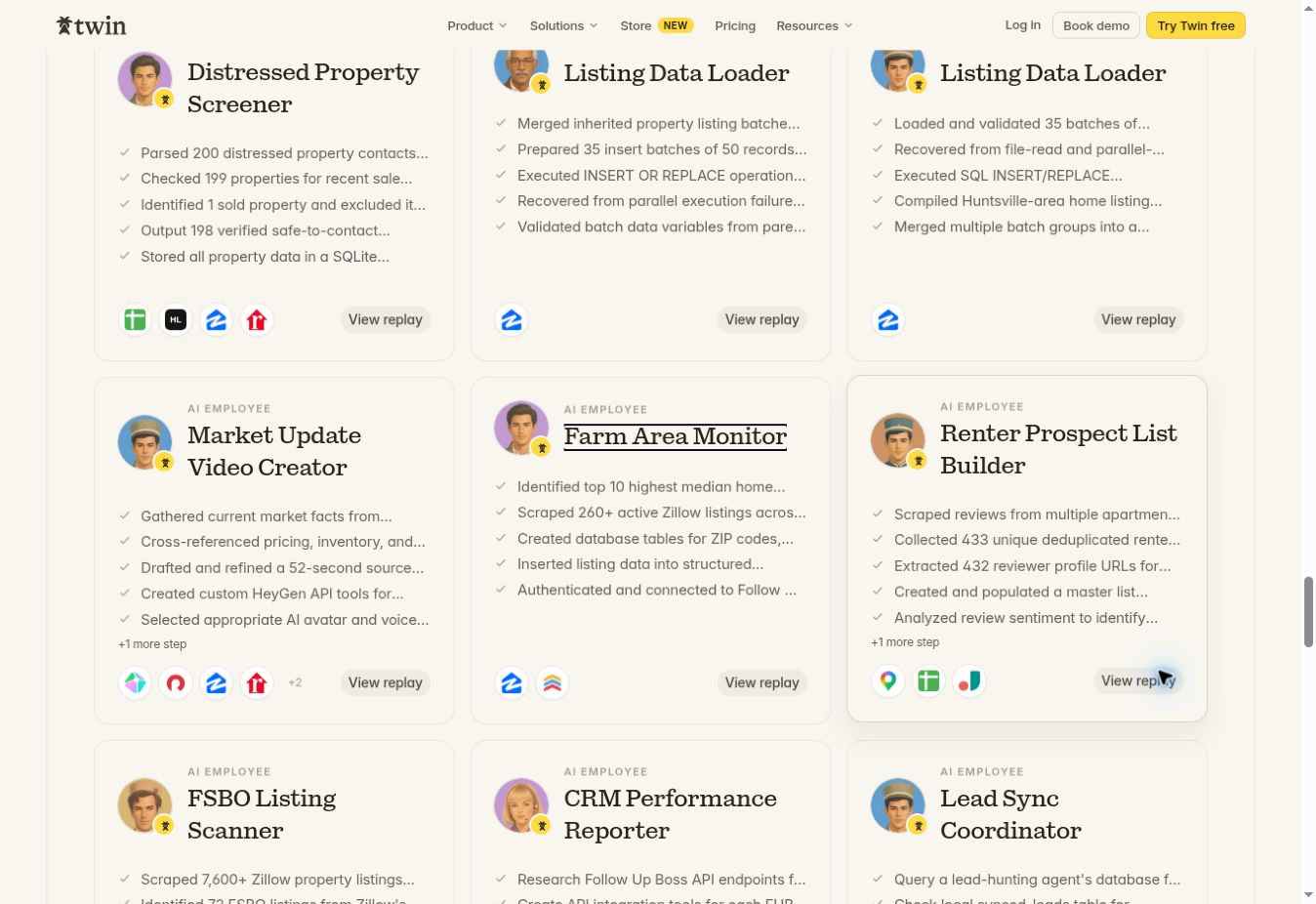Click the red arc icon in Market Update Video Creator
This screenshot has height=904, width=1316.
click(x=176, y=683)
